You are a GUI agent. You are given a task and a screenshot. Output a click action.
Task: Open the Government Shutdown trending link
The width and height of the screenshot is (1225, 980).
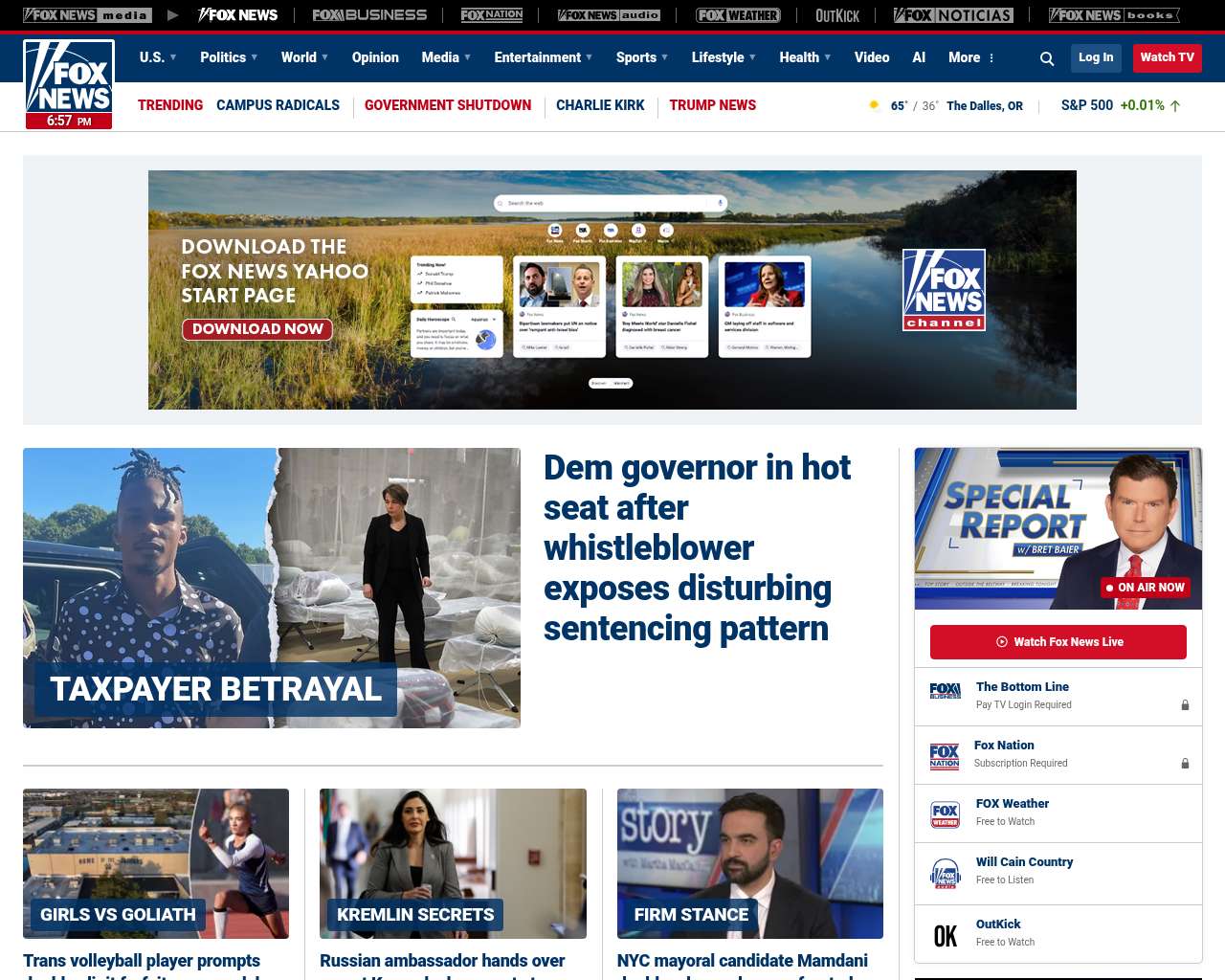[x=447, y=105]
